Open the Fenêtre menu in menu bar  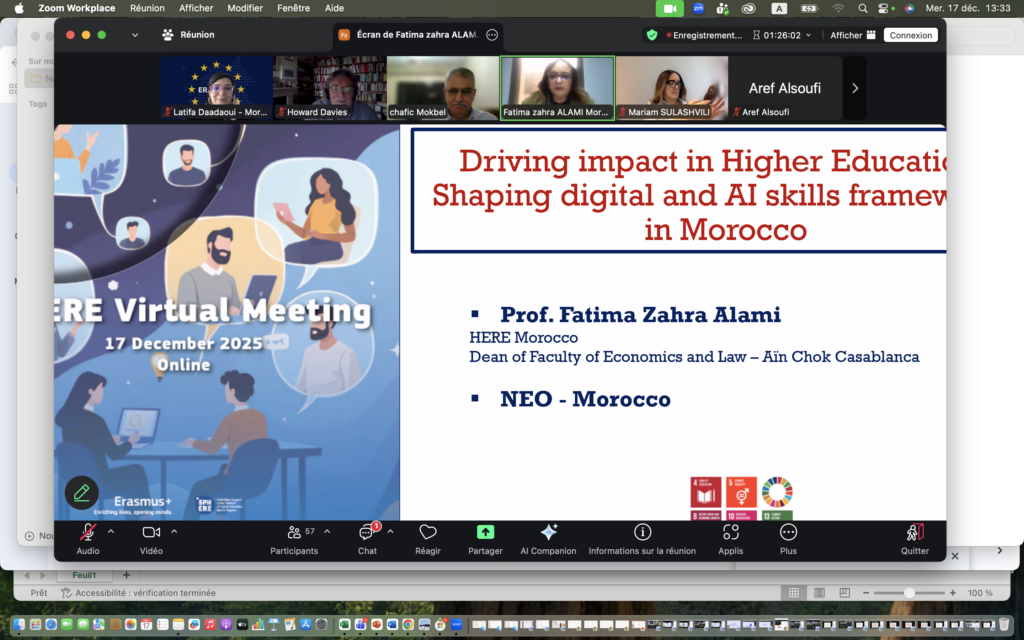(293, 8)
